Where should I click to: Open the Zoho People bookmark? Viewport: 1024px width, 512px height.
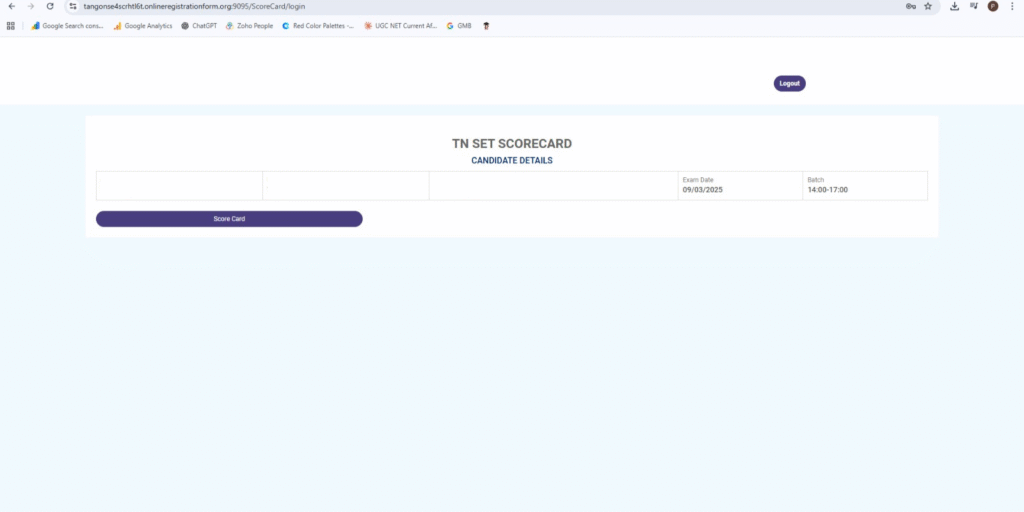tap(250, 26)
